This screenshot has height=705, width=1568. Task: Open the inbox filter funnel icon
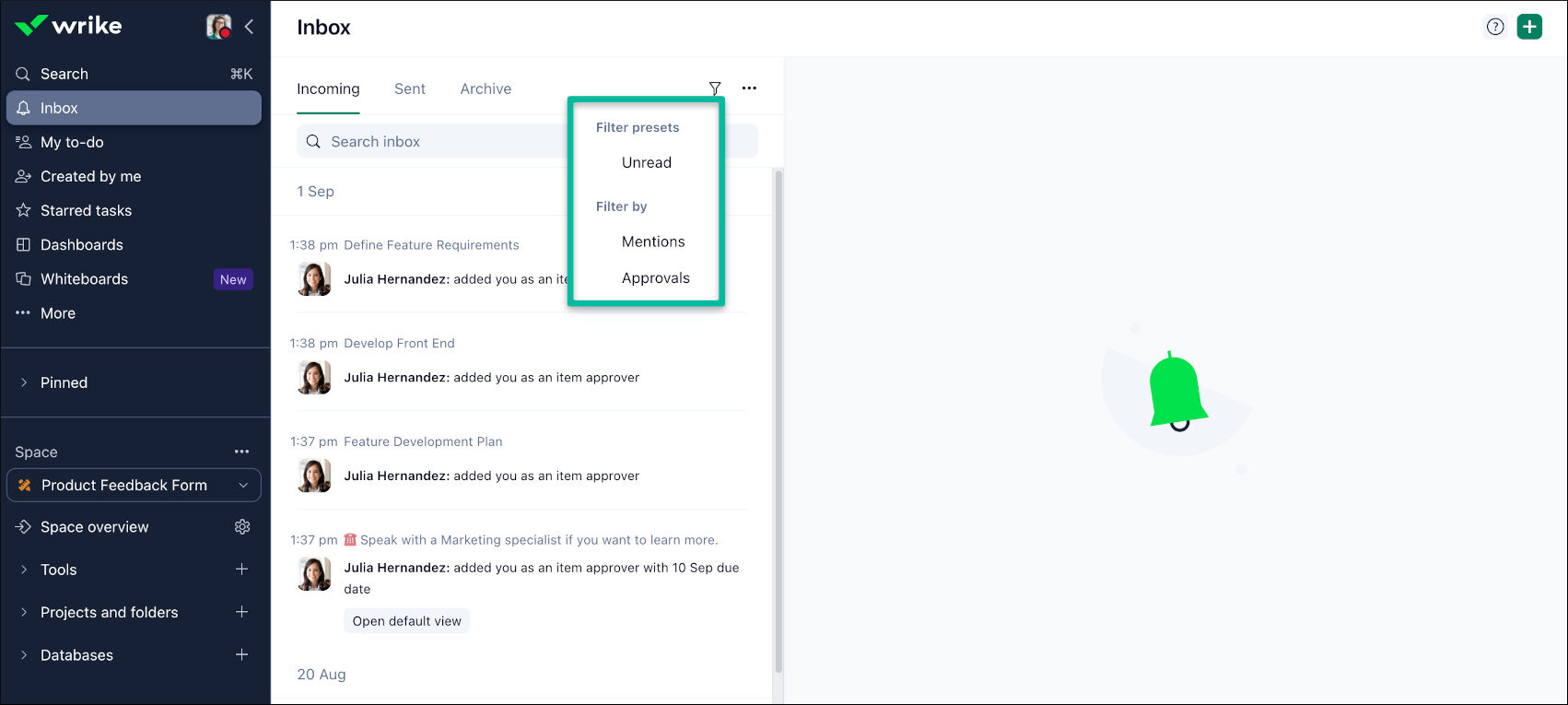coord(715,88)
